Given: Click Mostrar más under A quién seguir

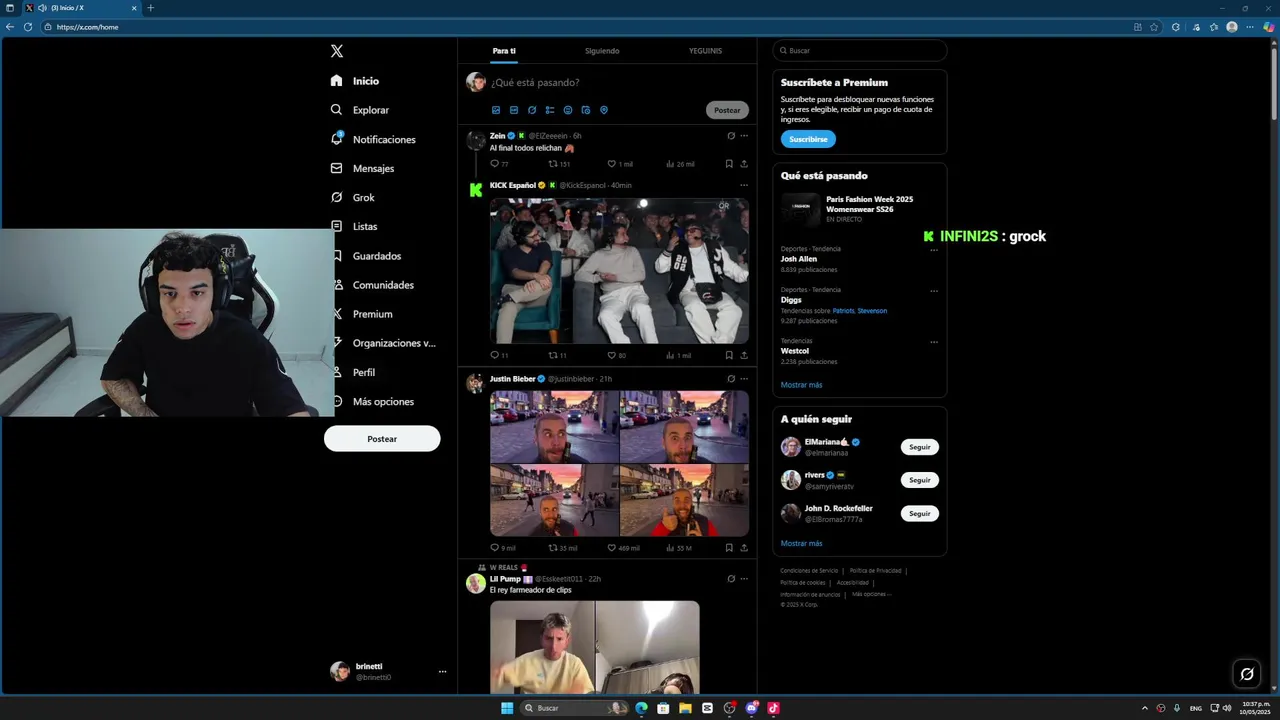Looking at the screenshot, I should pos(801,544).
